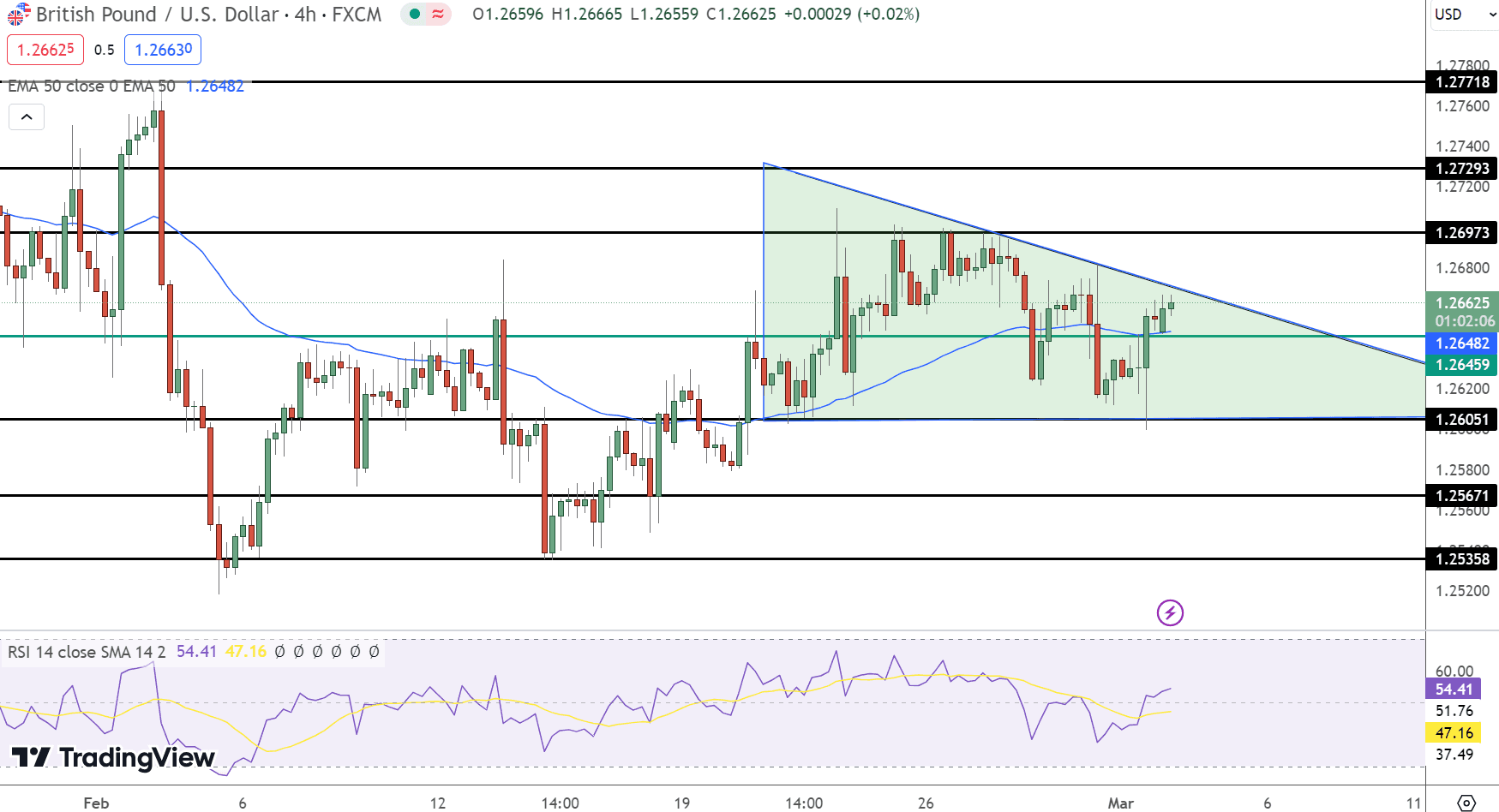Click the 4h interval label in the title

305,15
